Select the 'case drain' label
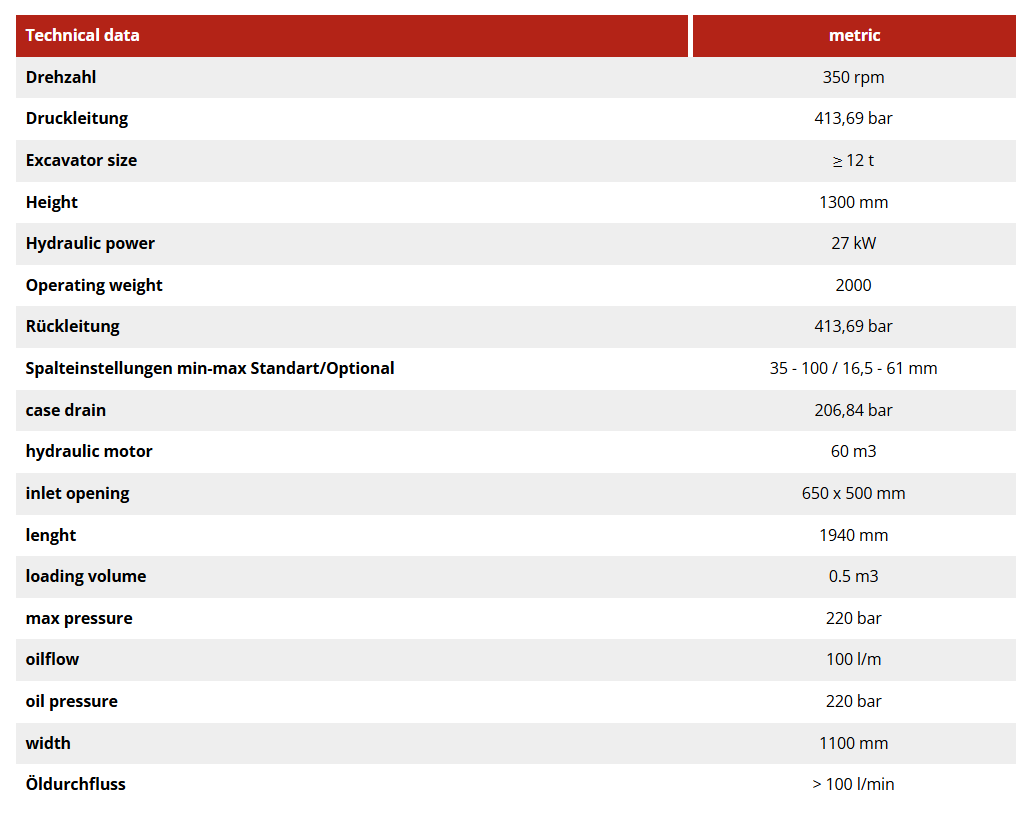The height and width of the screenshot is (825, 1032). [x=66, y=410]
